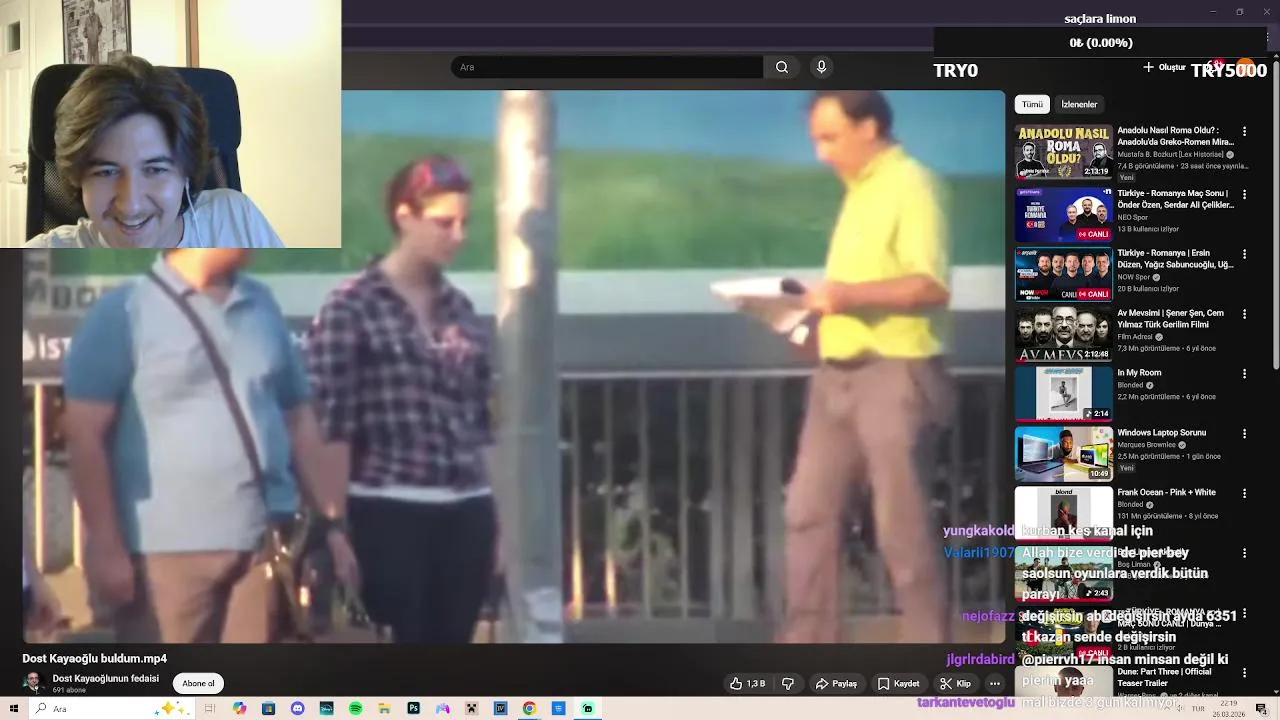
Task: Click the video player area
Action: click(513, 367)
